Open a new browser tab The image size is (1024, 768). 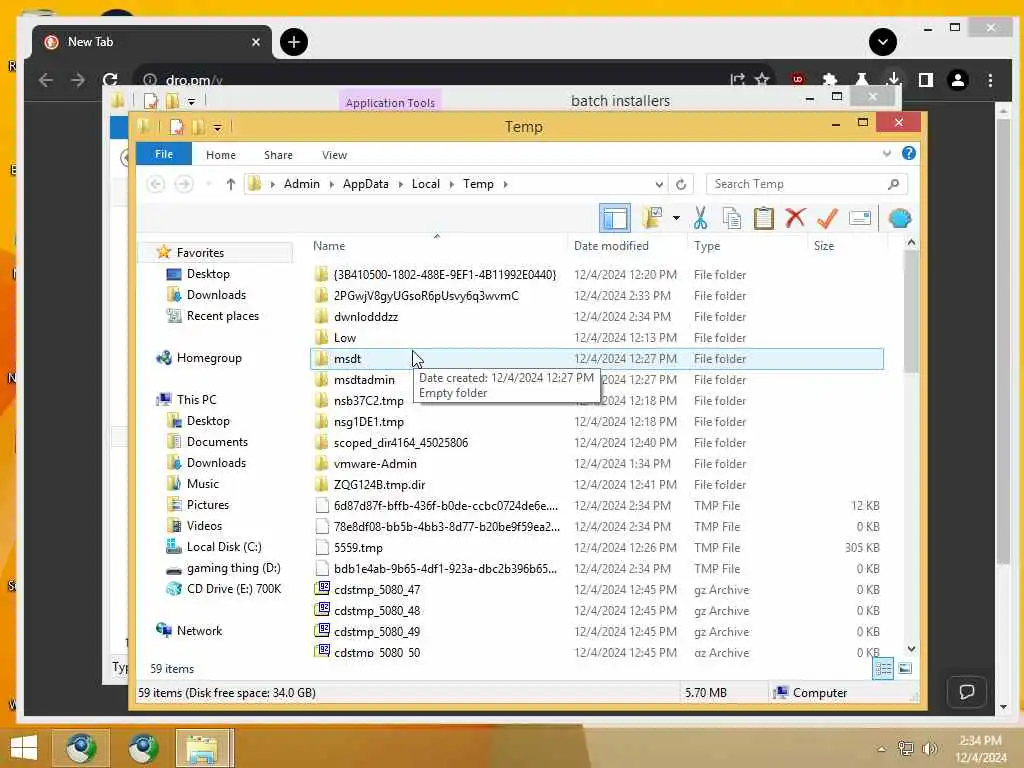294,42
